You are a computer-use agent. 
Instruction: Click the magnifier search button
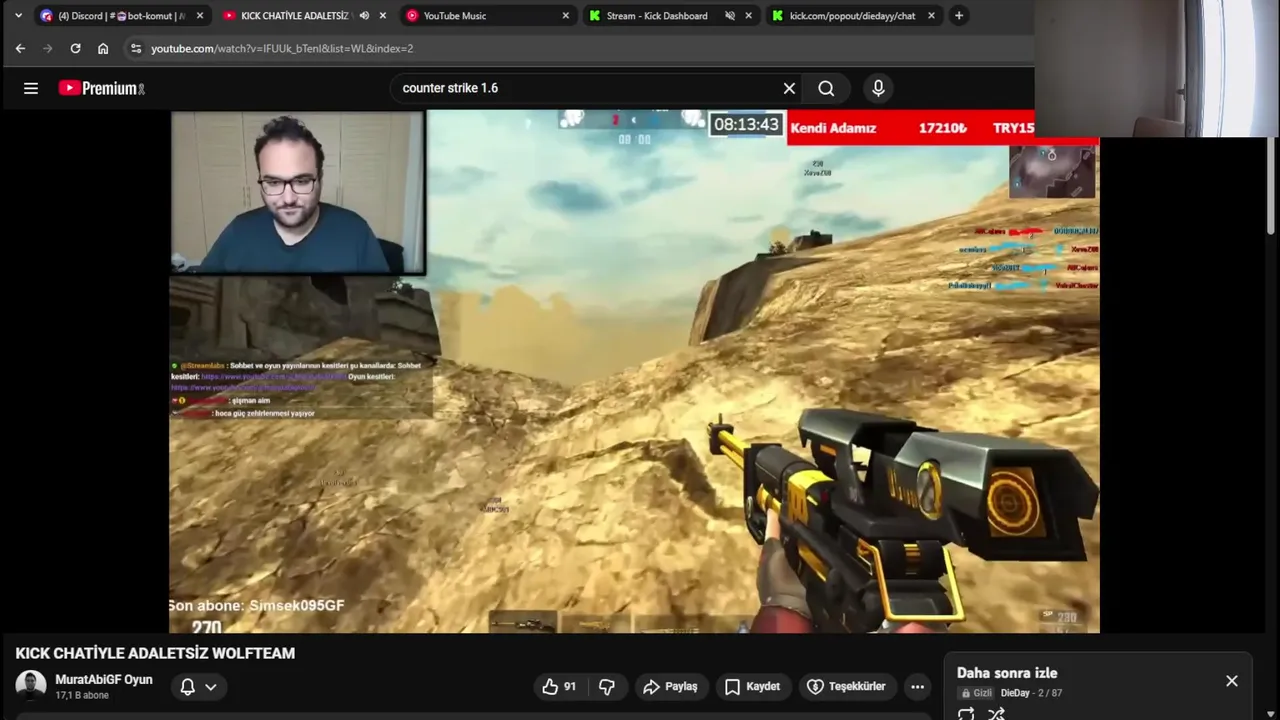tap(826, 88)
